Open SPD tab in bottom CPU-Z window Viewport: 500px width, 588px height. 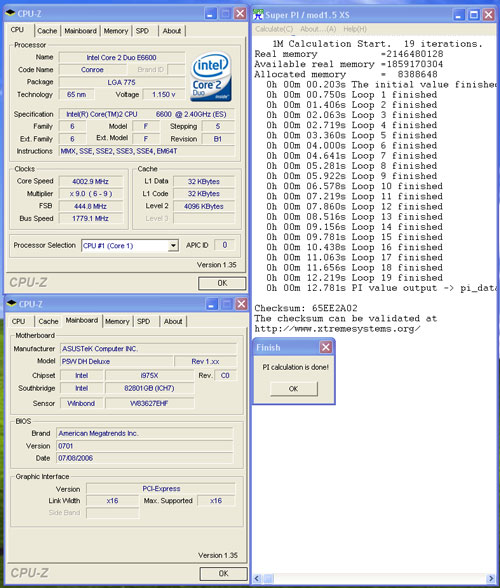tap(143, 321)
